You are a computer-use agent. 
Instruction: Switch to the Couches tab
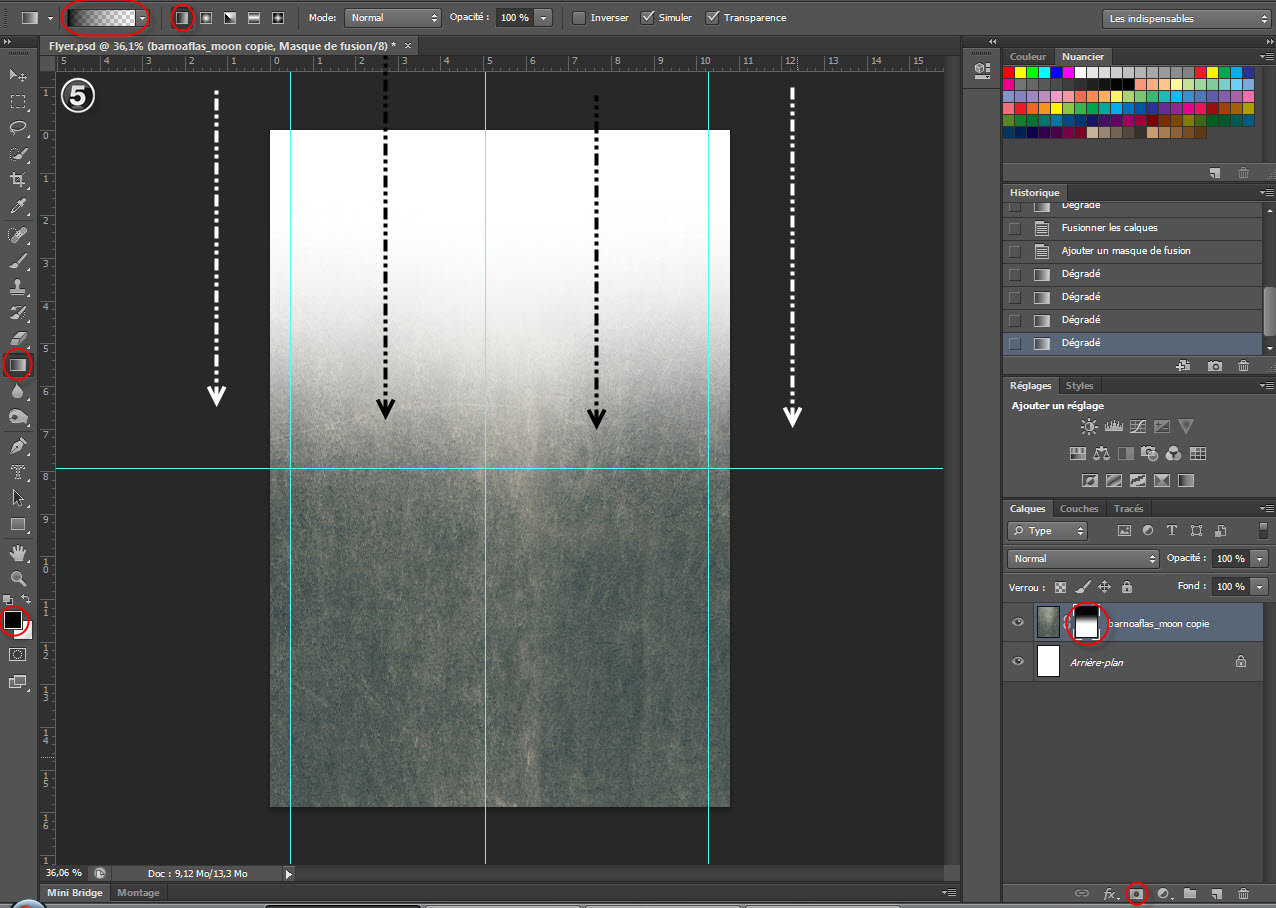[x=1078, y=509]
